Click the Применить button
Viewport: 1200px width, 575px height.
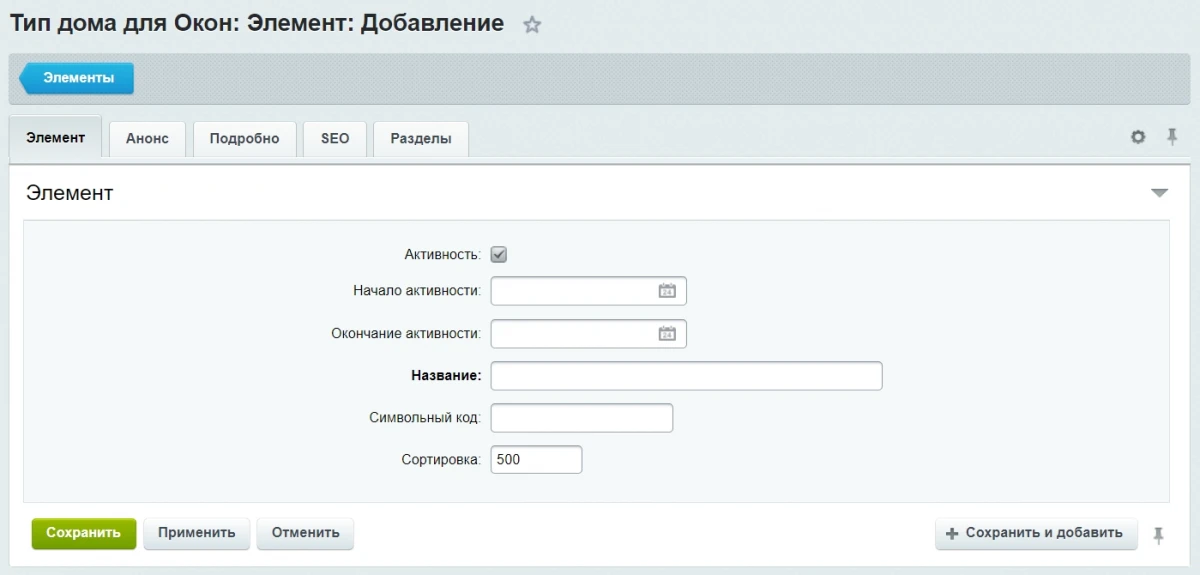[197, 533]
